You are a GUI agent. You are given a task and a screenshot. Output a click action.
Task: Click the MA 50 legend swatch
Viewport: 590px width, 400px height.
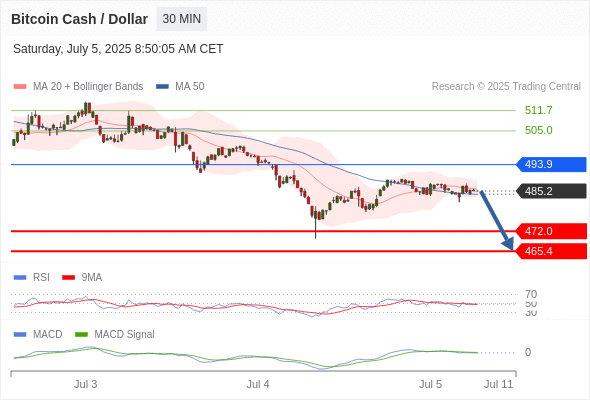162,87
